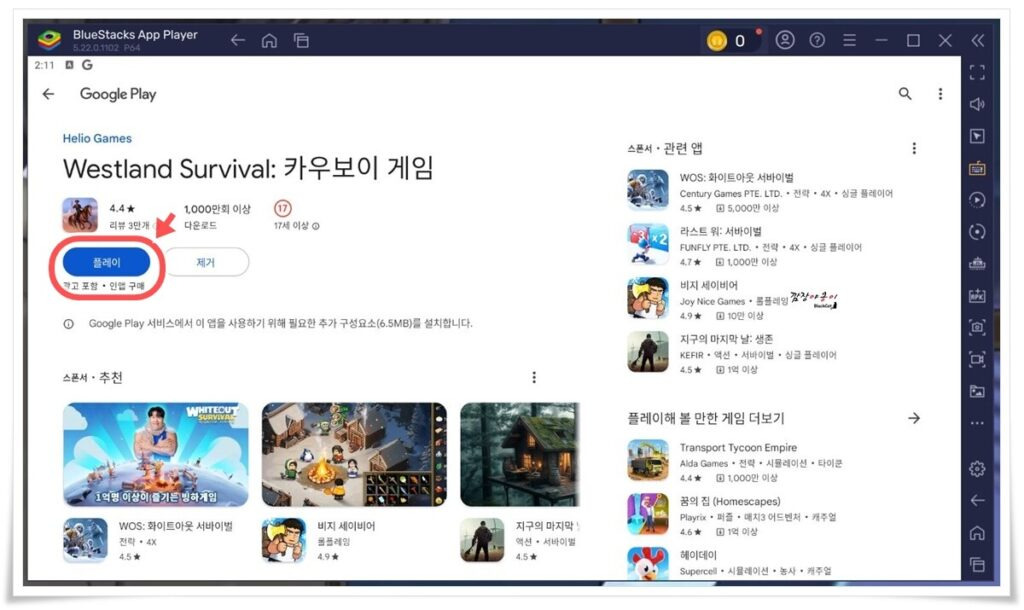The width and height of the screenshot is (1024, 610).
Task: Click the Westland Survival app icon
Action: pyautogui.click(x=80, y=215)
